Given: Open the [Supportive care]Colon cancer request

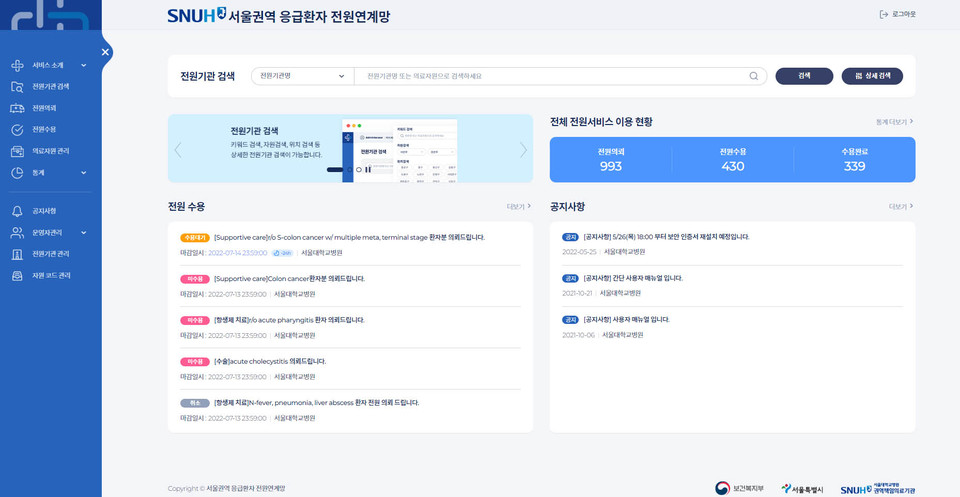Looking at the screenshot, I should point(290,279).
